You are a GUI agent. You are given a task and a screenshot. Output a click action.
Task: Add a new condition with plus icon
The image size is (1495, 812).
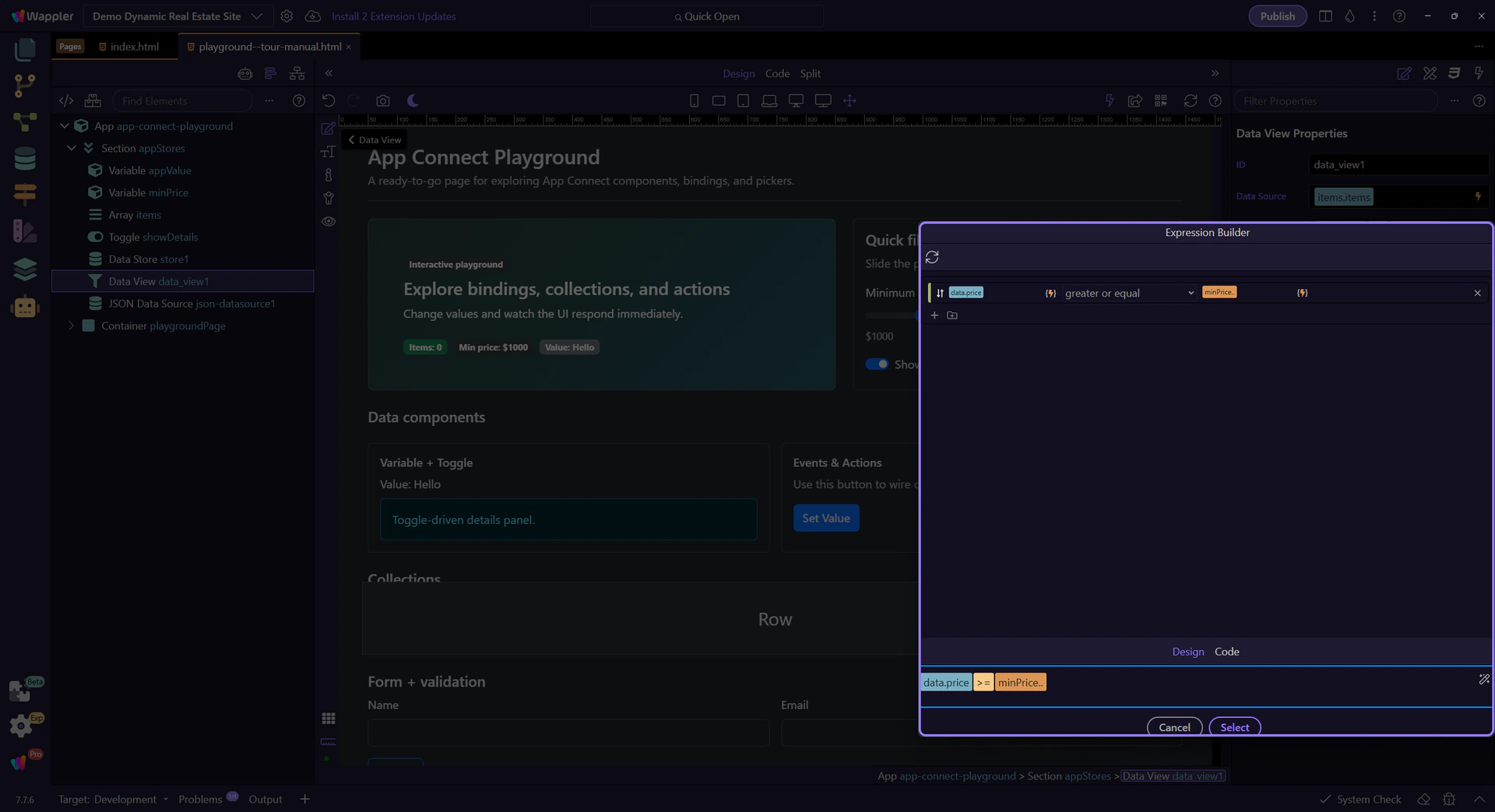[x=934, y=315]
